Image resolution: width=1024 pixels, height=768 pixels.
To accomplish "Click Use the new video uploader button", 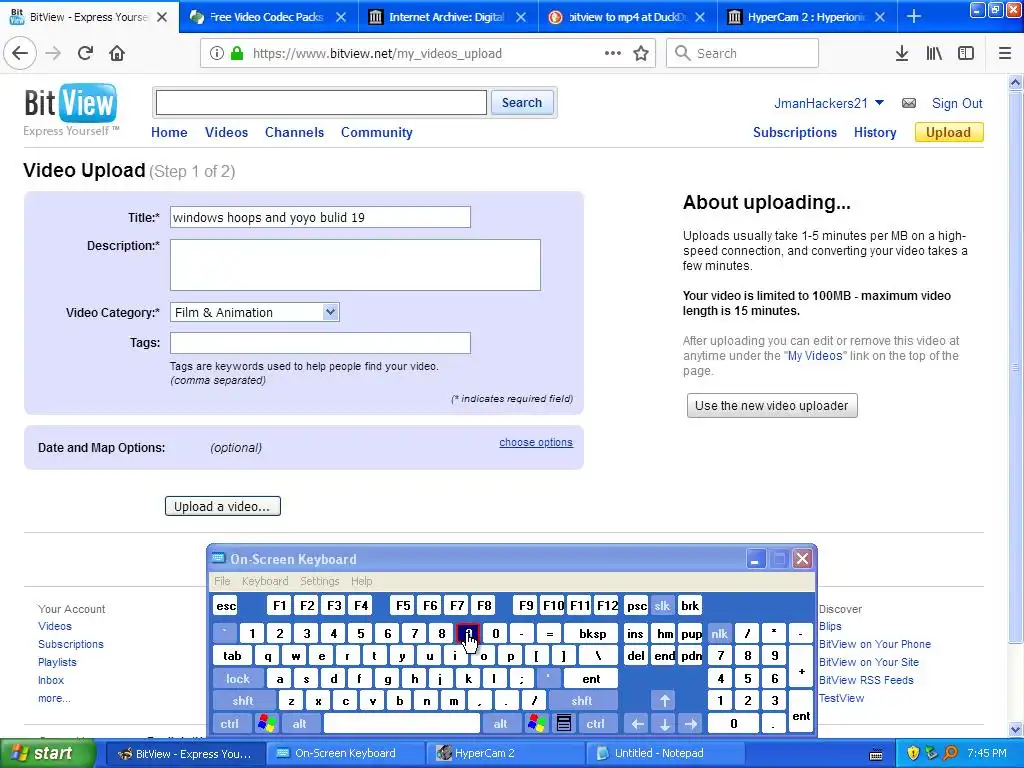I will coord(771,406).
